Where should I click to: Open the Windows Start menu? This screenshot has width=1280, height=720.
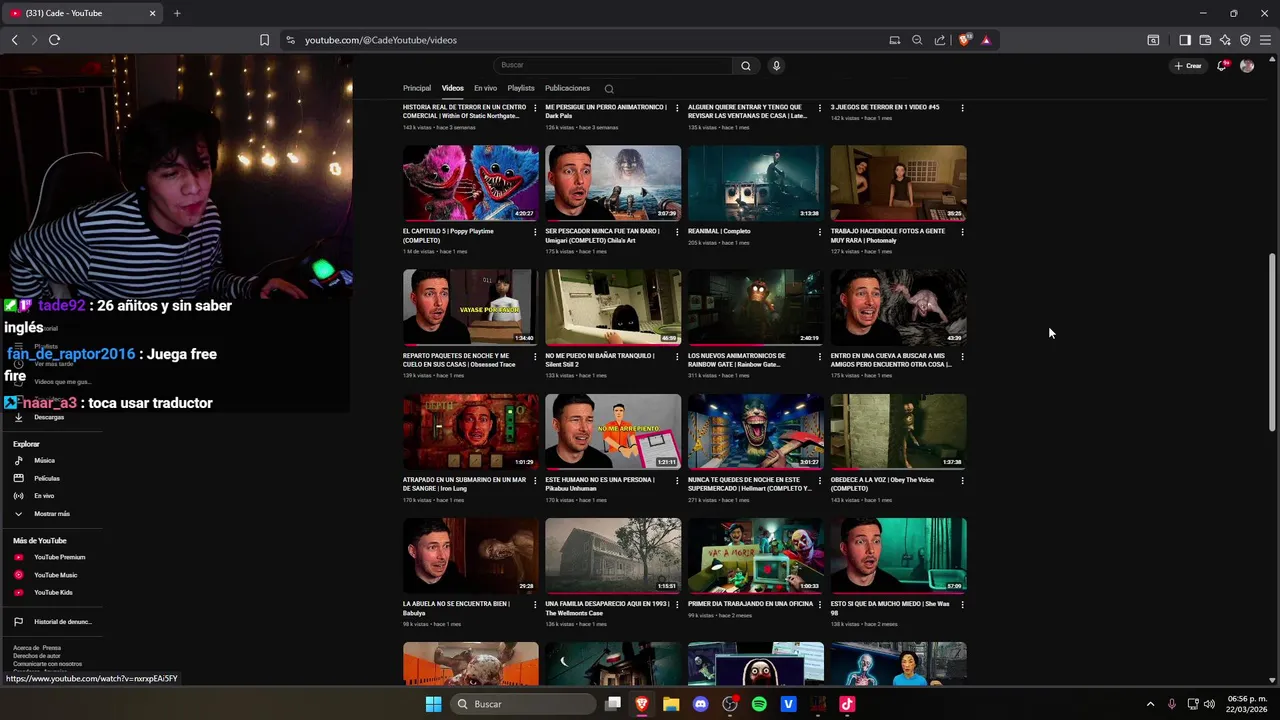tap(433, 704)
